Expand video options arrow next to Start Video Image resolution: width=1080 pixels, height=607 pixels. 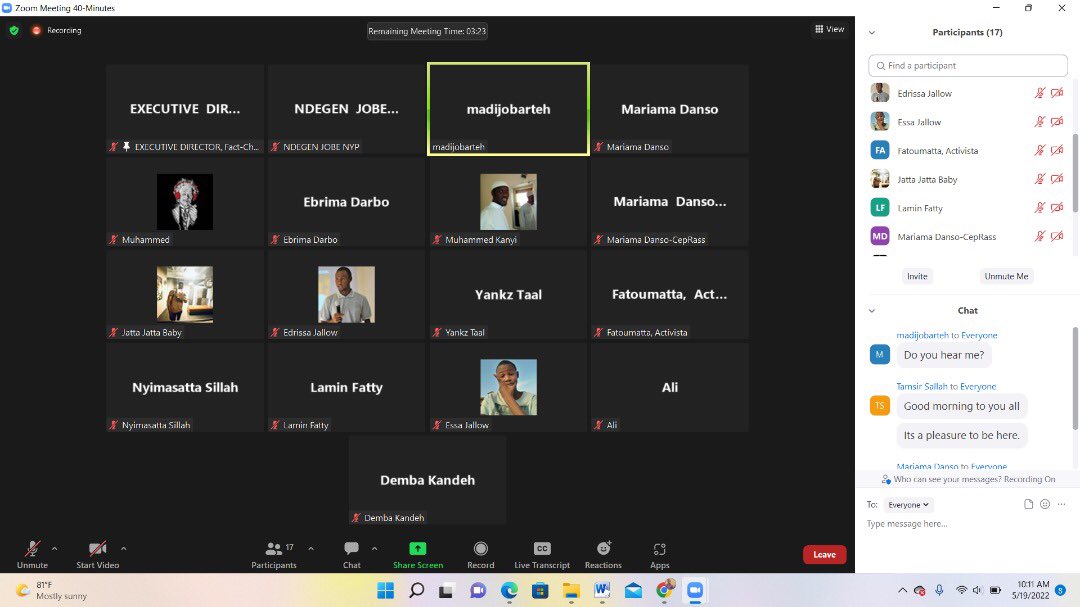coord(123,548)
